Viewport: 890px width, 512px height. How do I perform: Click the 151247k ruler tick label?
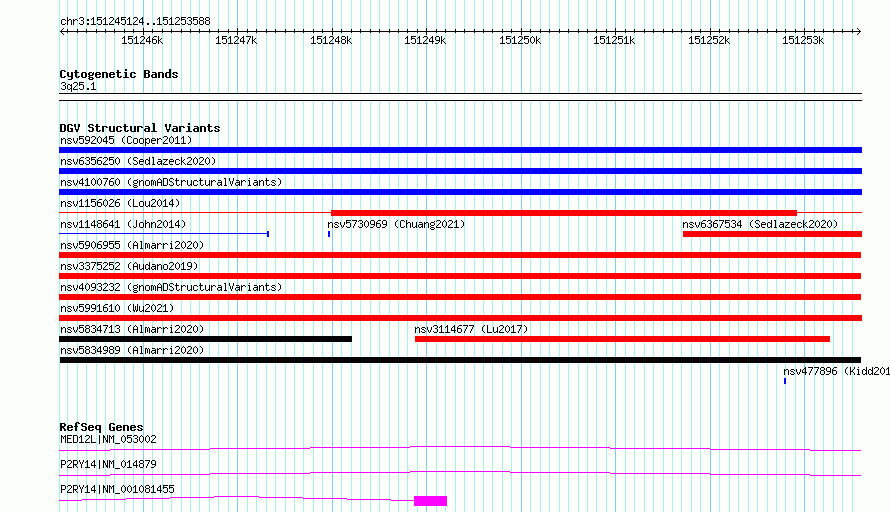236,40
